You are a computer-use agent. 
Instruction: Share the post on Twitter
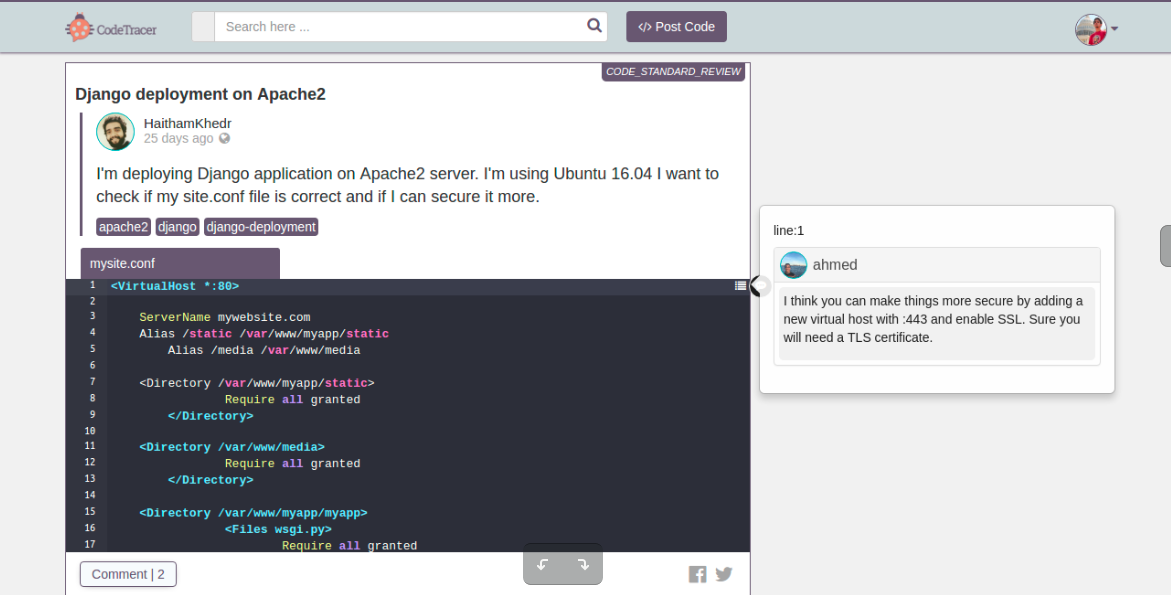tap(724, 574)
